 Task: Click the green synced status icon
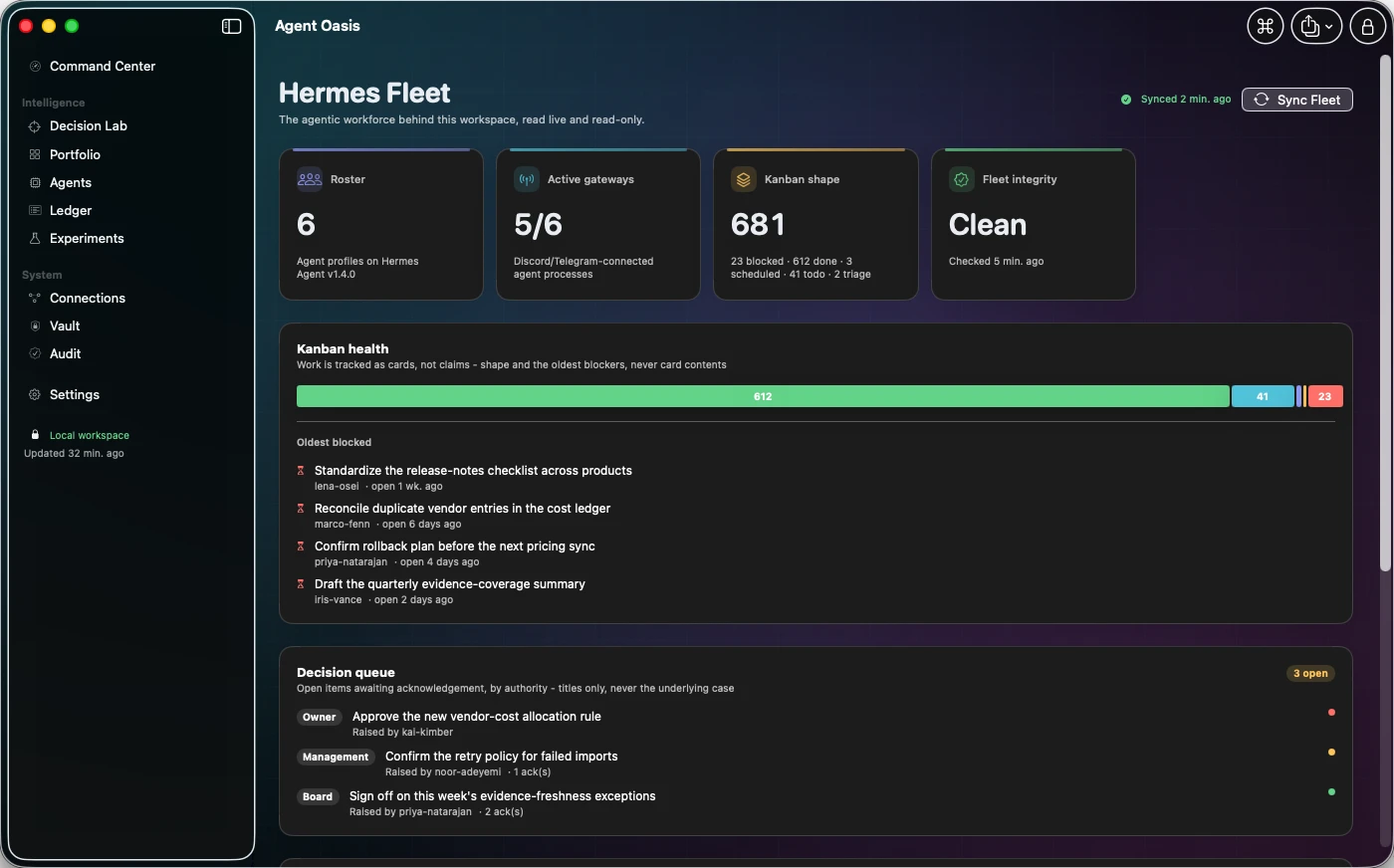[1126, 100]
